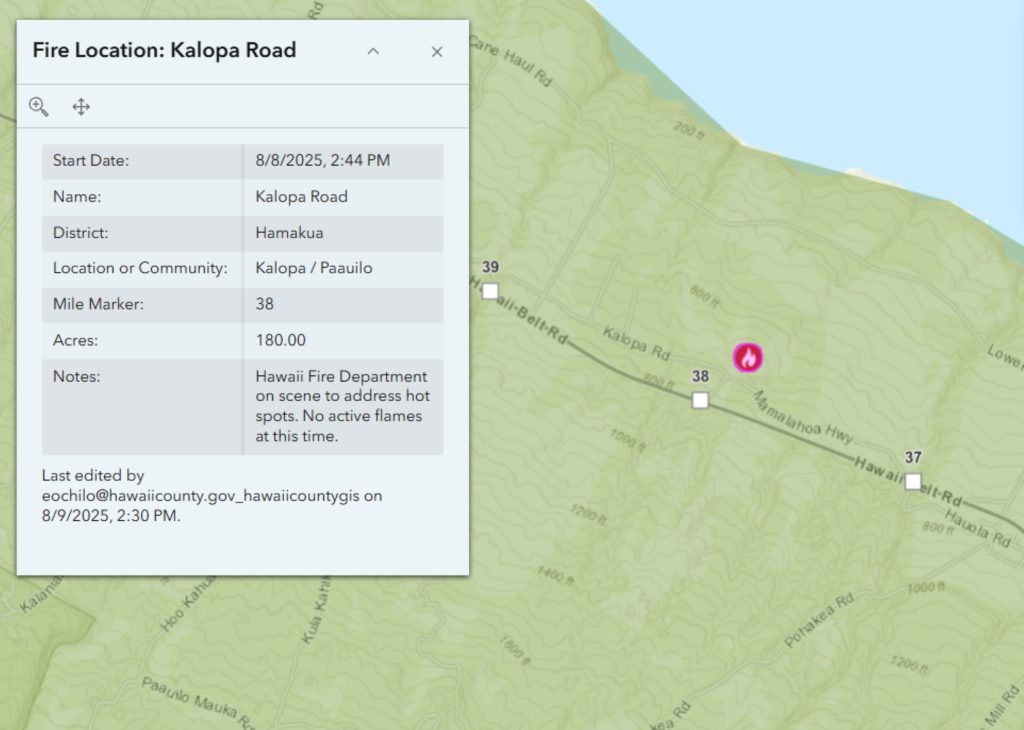Click the Acres value 180.00
The height and width of the screenshot is (730, 1024).
281,340
